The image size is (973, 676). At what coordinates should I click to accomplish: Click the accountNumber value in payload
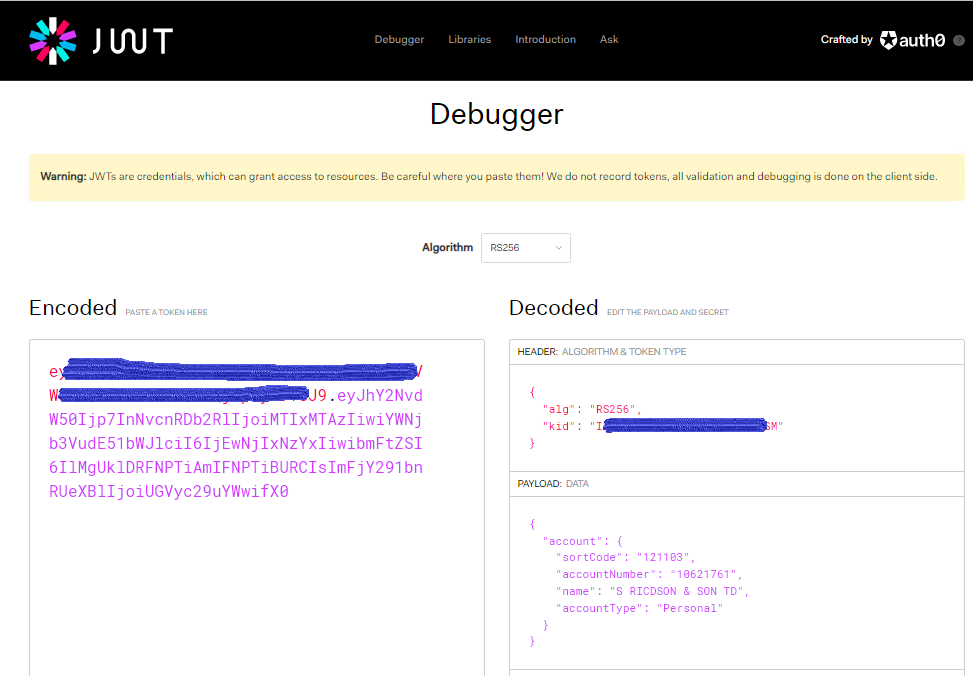pyautogui.click(x=704, y=574)
